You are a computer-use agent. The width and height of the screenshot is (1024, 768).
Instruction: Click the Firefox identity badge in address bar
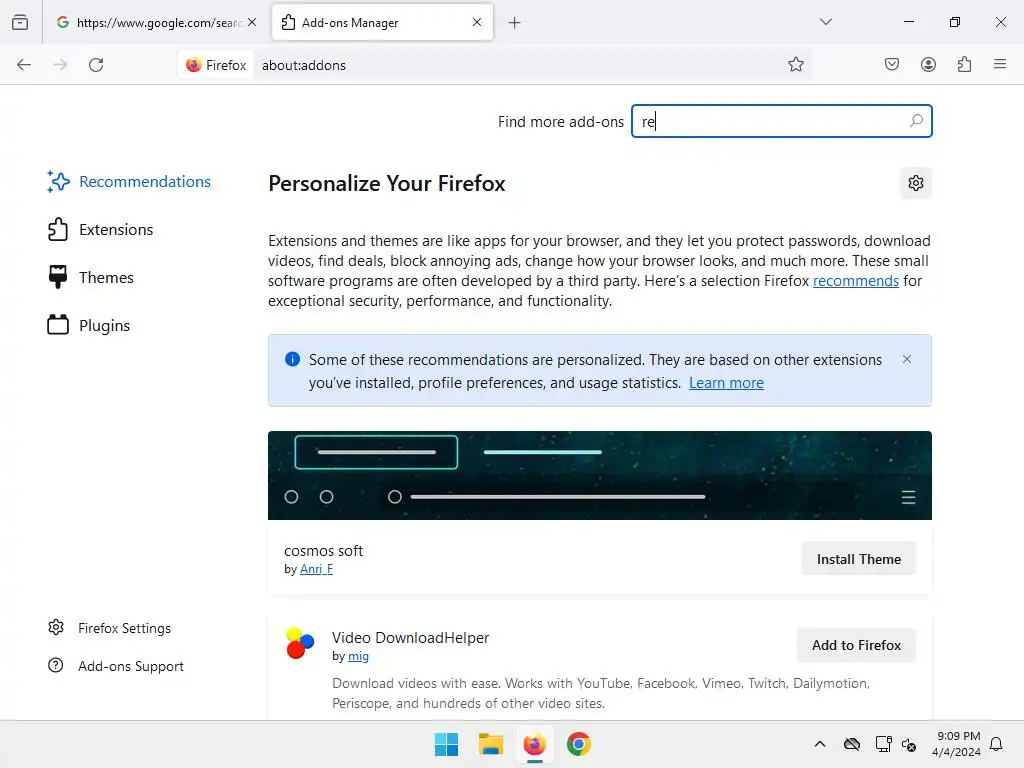click(216, 65)
